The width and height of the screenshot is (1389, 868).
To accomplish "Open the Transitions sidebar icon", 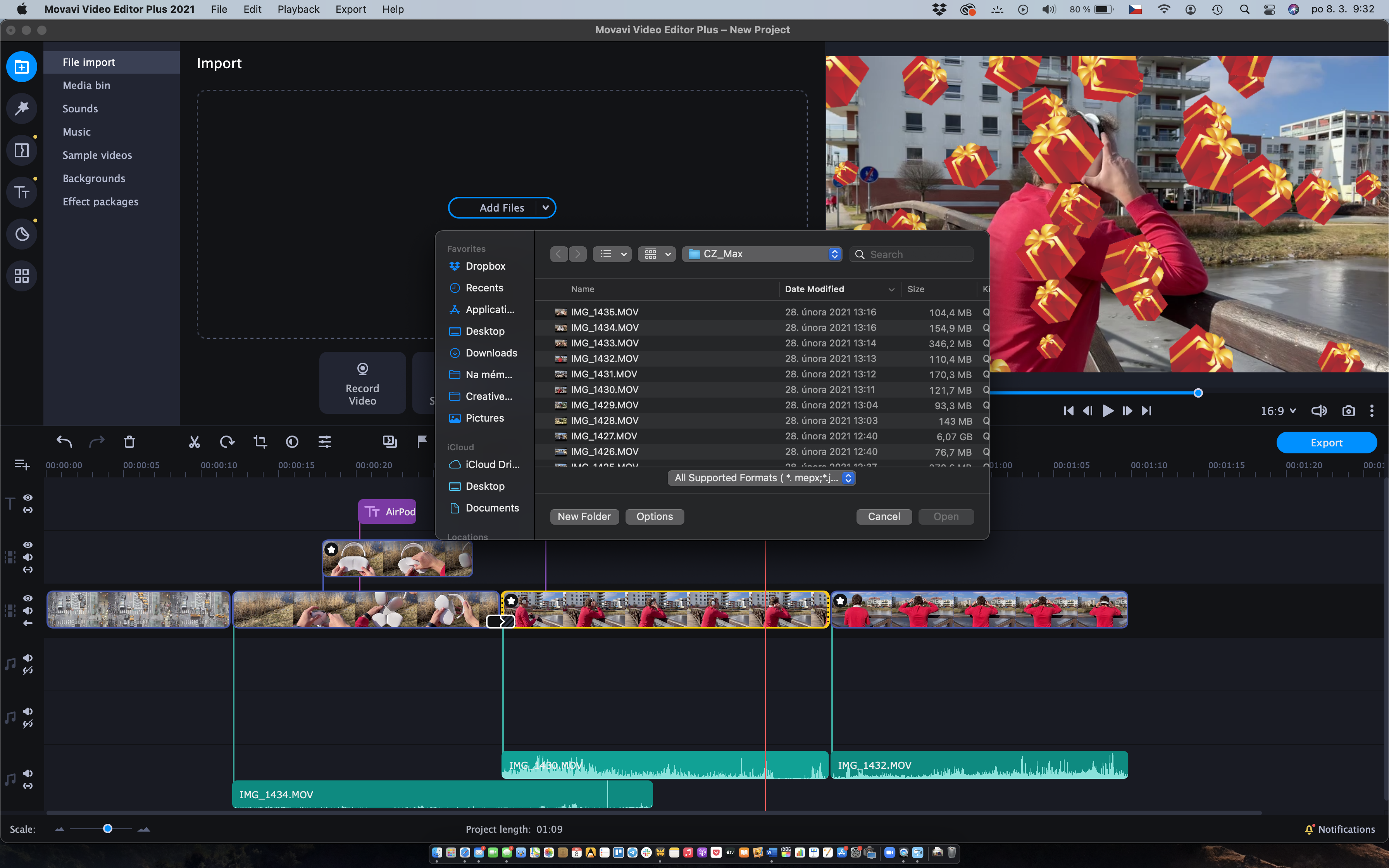I will (22, 150).
